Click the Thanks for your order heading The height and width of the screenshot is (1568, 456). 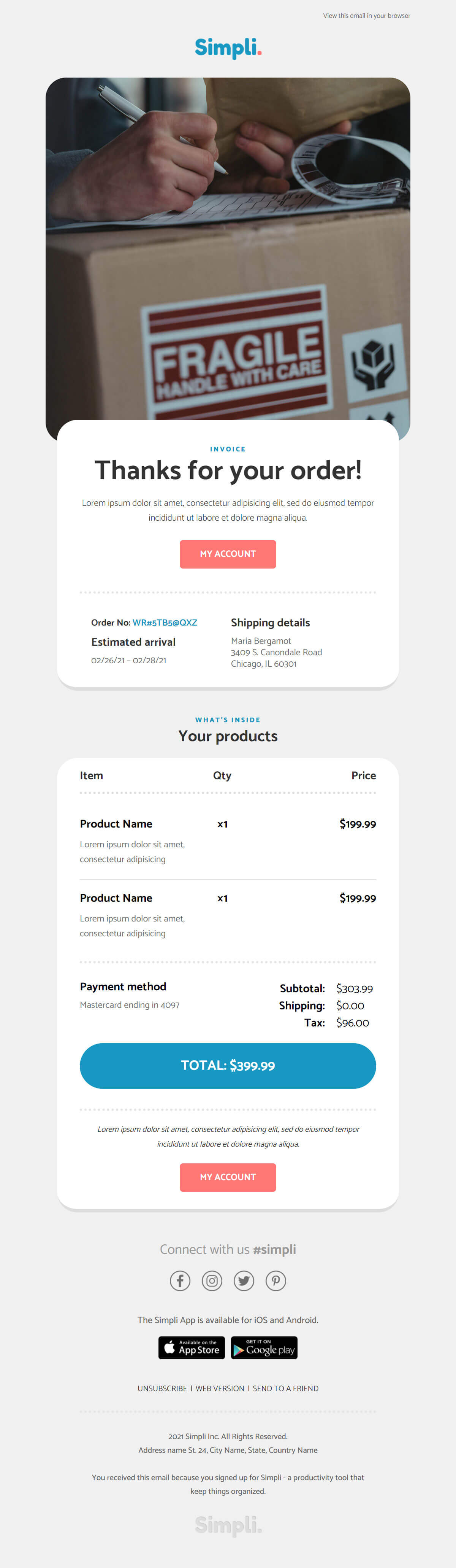(x=228, y=470)
